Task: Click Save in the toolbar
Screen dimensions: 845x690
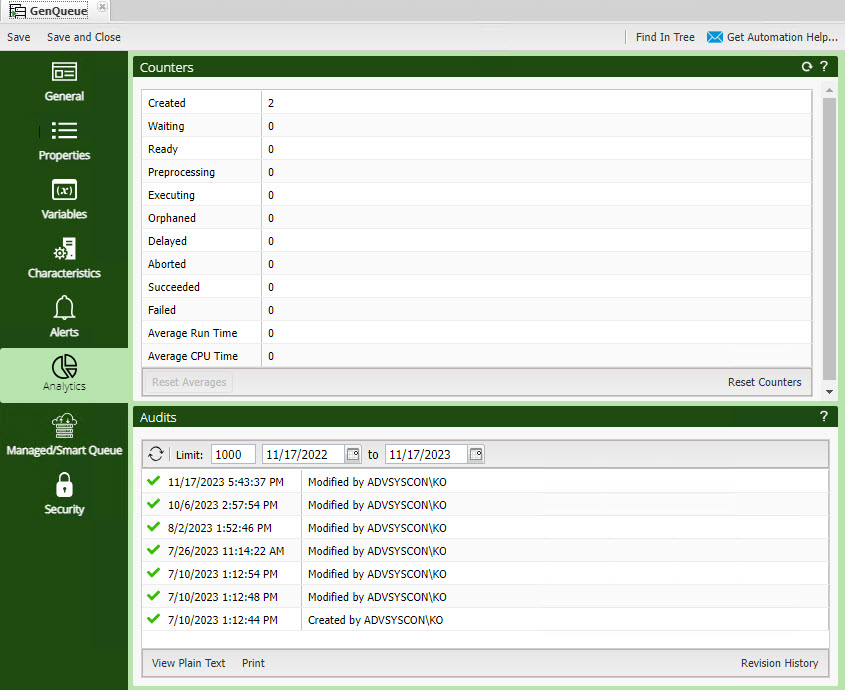Action: 19,37
